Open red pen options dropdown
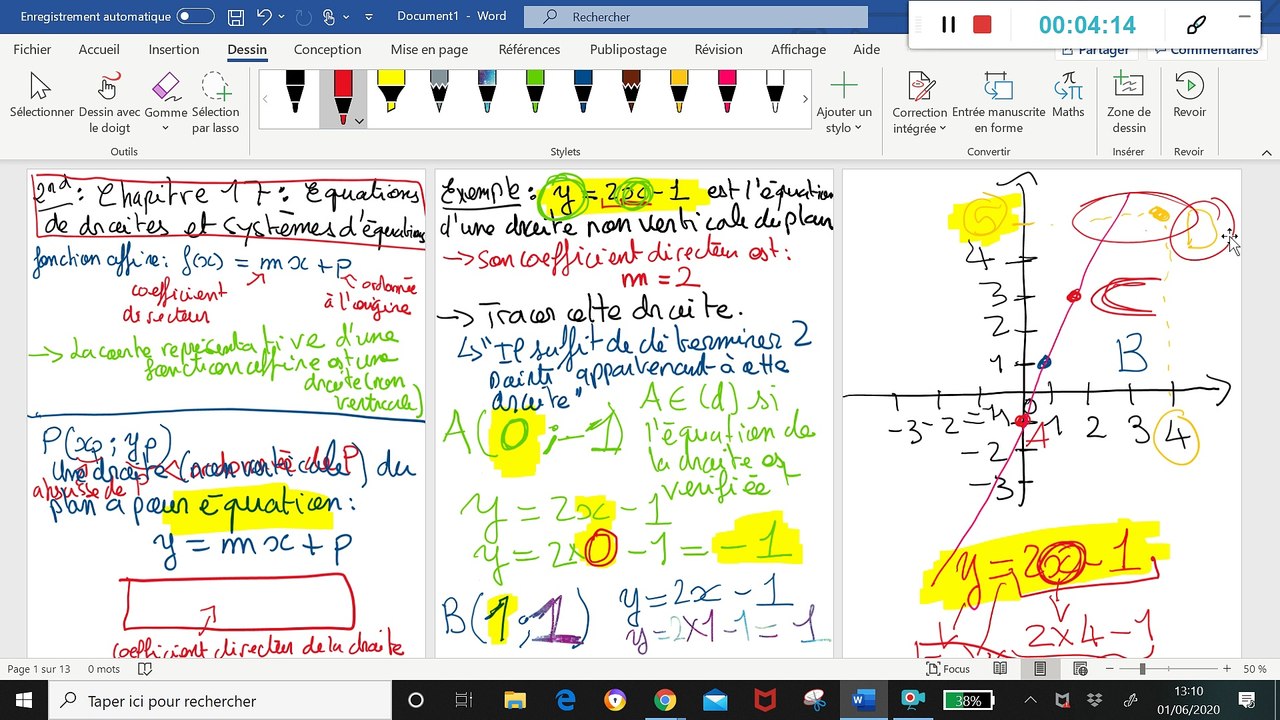 (359, 121)
